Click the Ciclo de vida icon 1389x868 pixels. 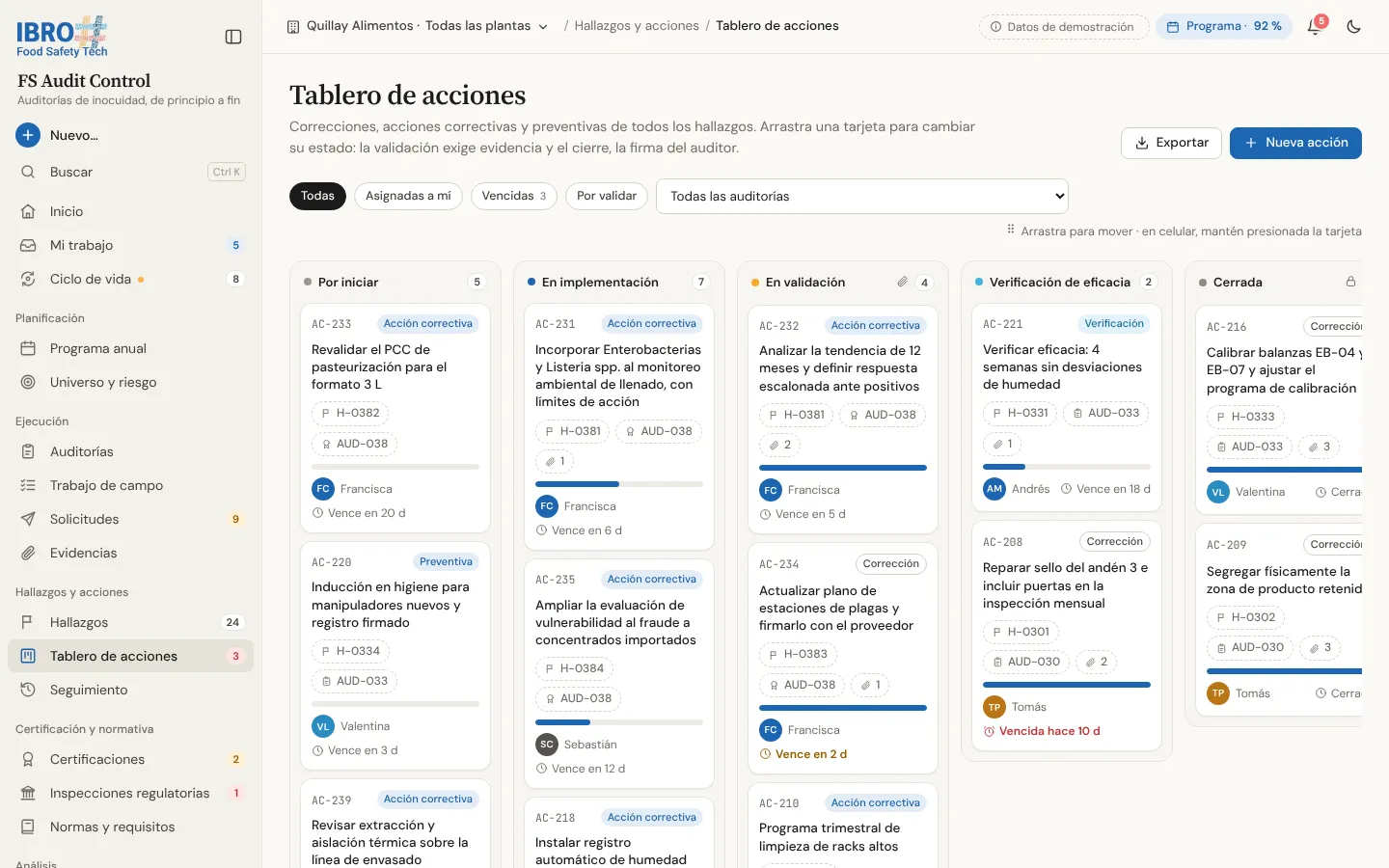coord(28,279)
